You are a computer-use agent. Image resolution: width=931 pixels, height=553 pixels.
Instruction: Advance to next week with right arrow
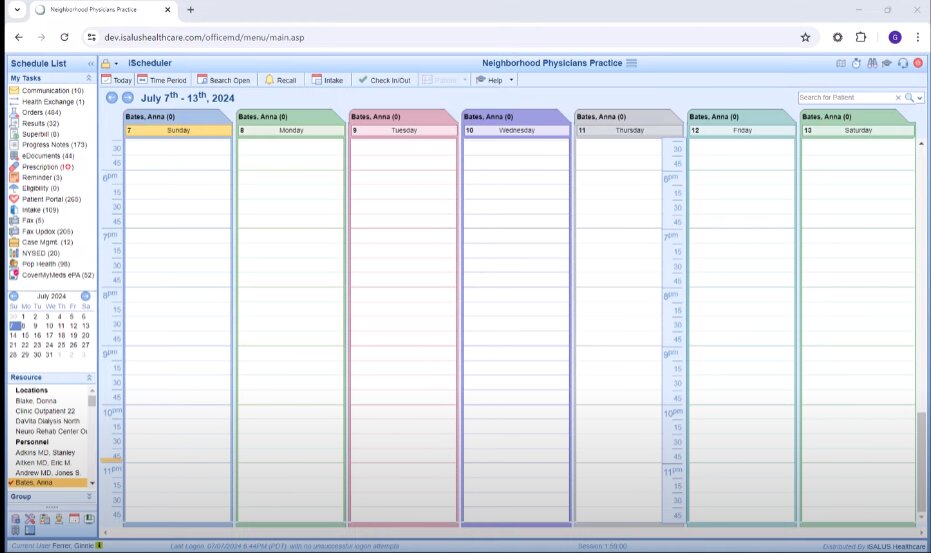[127, 98]
